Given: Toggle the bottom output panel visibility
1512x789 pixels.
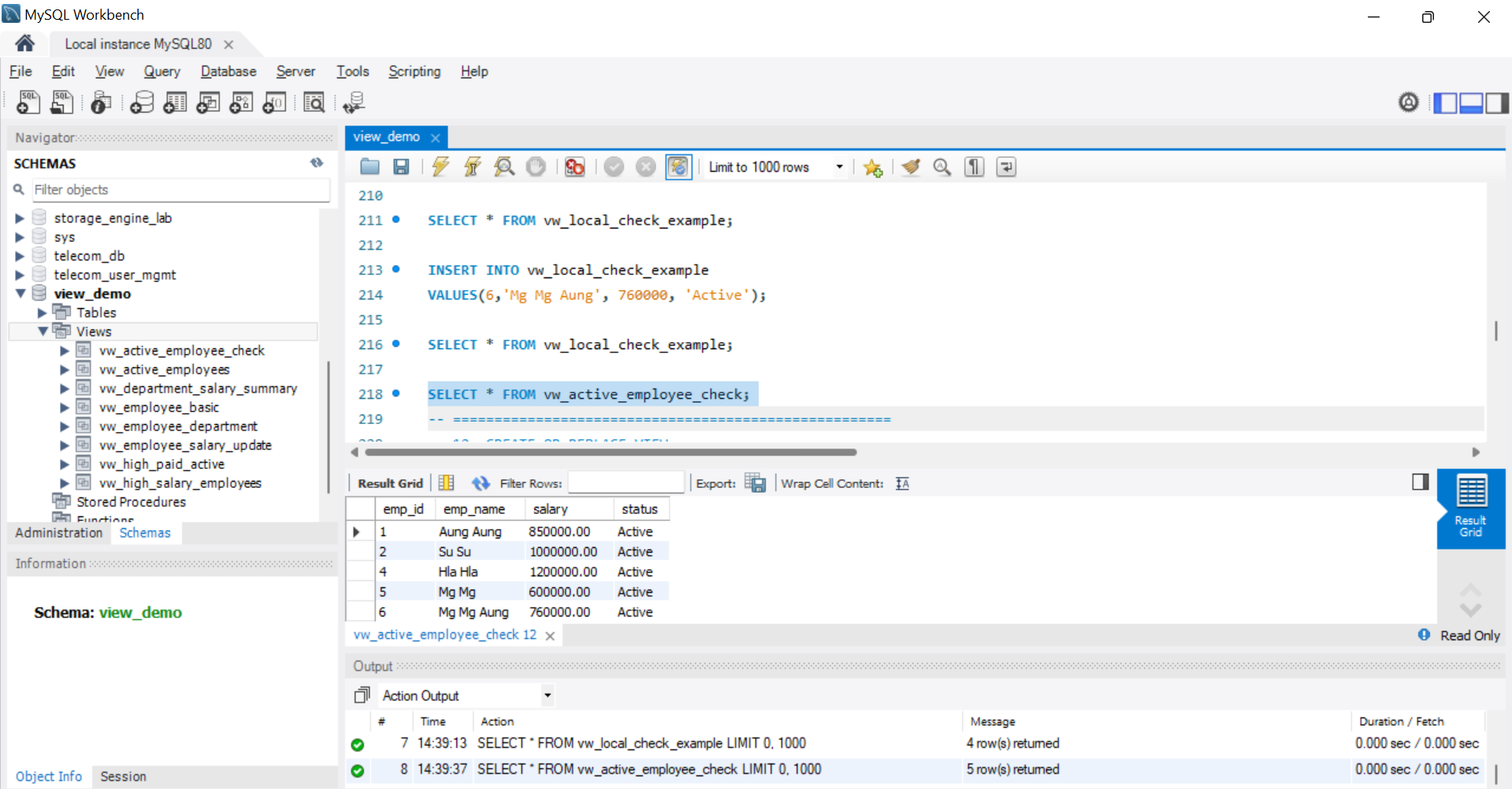Looking at the screenshot, I should [1471, 102].
